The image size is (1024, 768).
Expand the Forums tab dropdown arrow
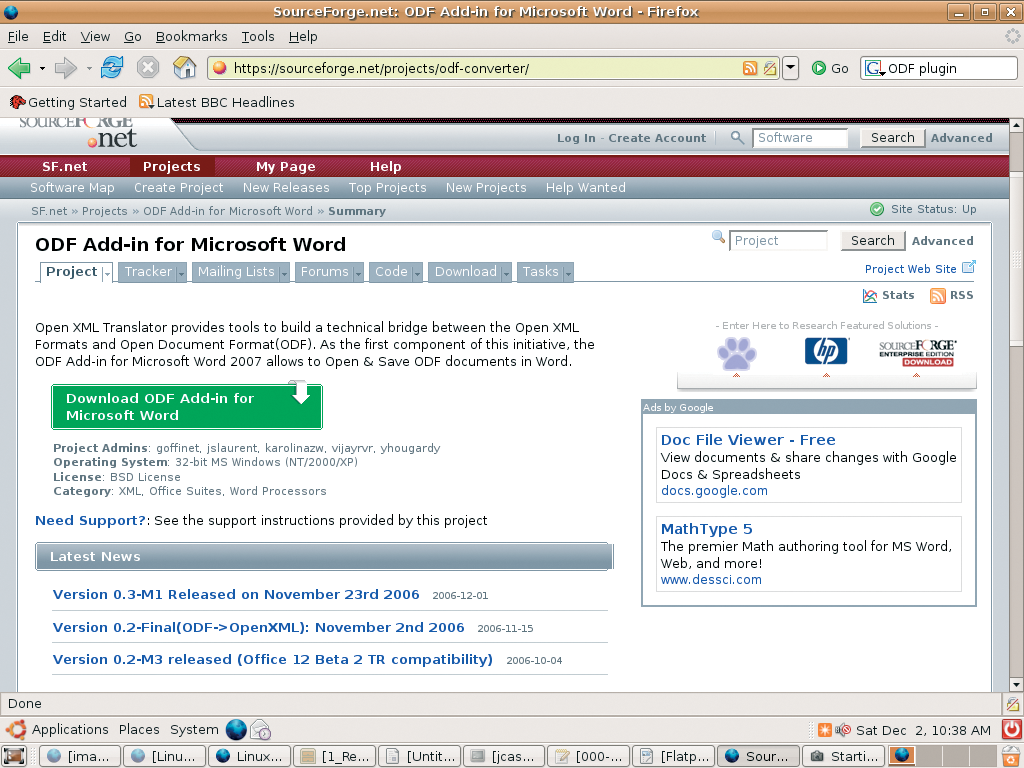point(358,274)
